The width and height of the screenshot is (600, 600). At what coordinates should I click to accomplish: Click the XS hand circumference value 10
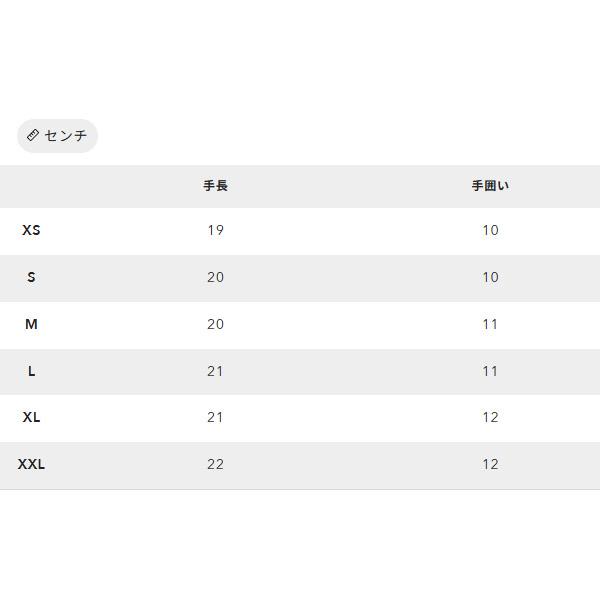490,230
